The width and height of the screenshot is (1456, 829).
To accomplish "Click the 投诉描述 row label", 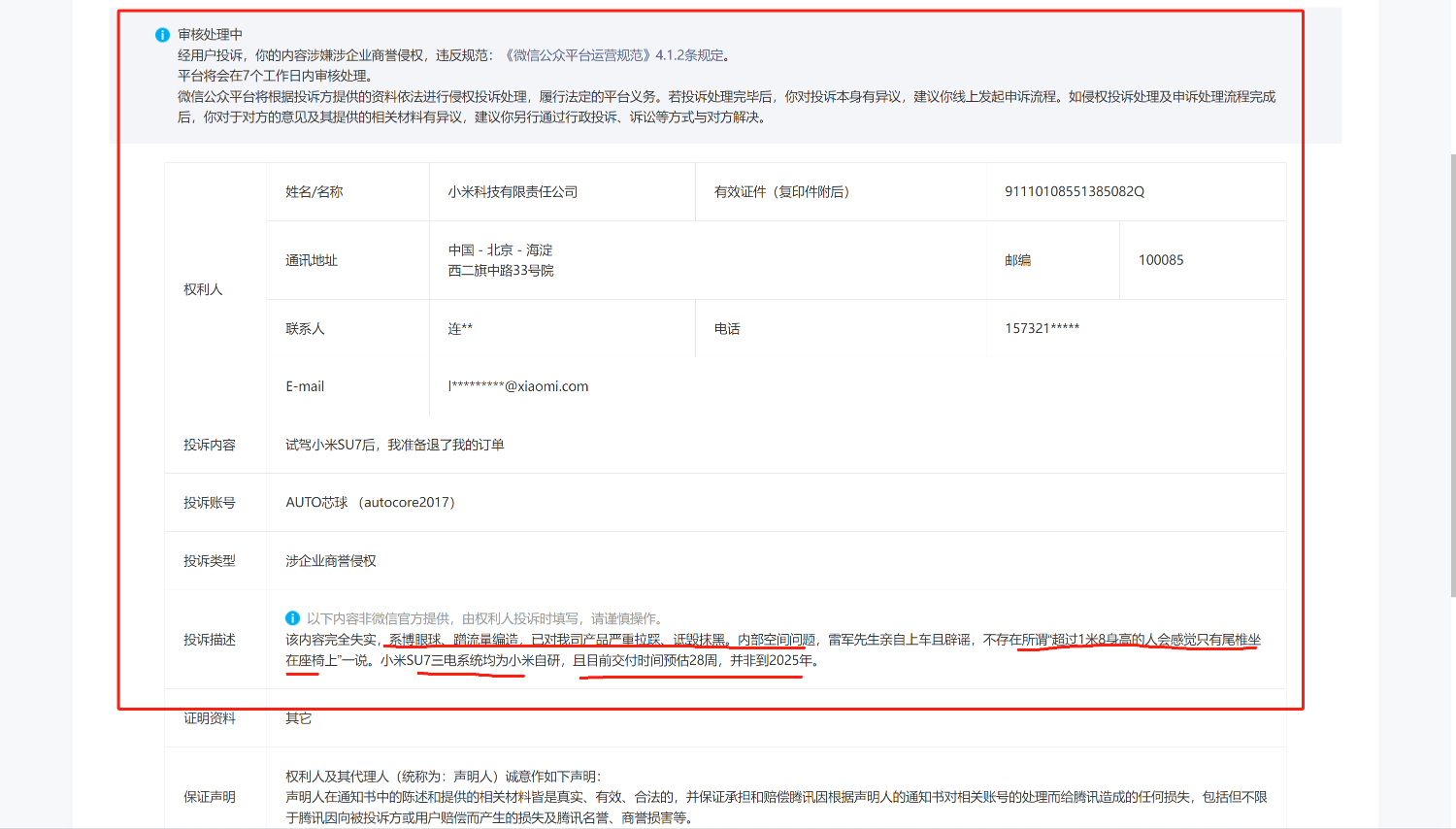I will (210, 640).
